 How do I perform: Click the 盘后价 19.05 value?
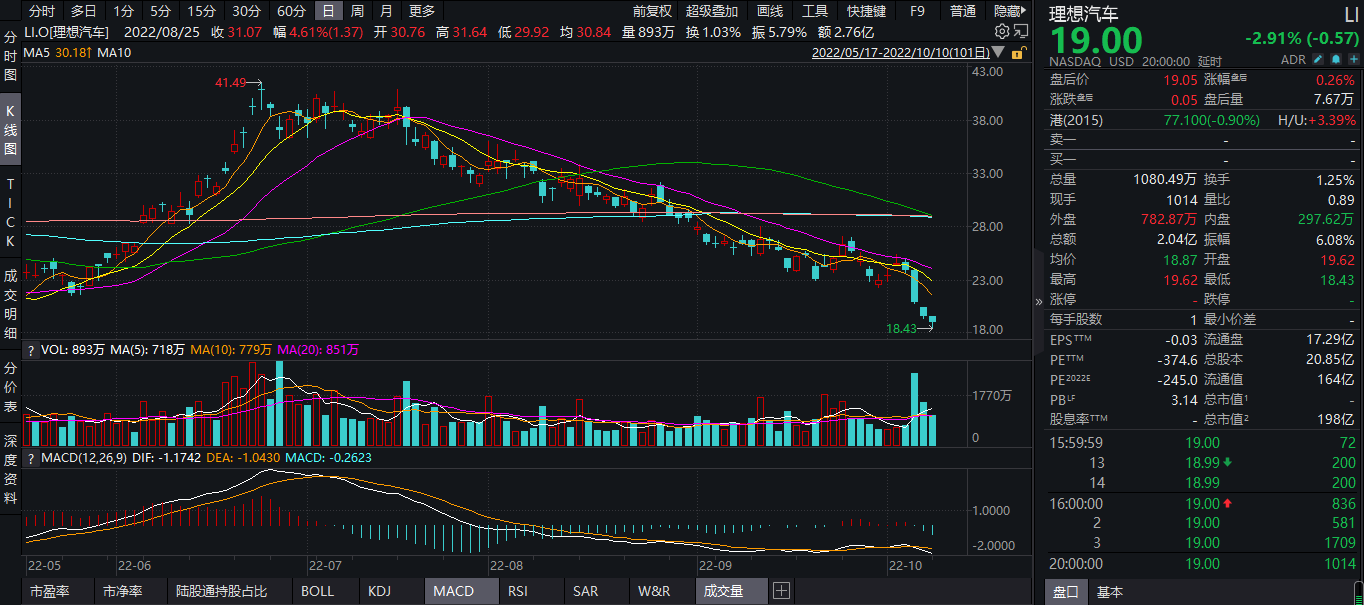coord(1180,80)
